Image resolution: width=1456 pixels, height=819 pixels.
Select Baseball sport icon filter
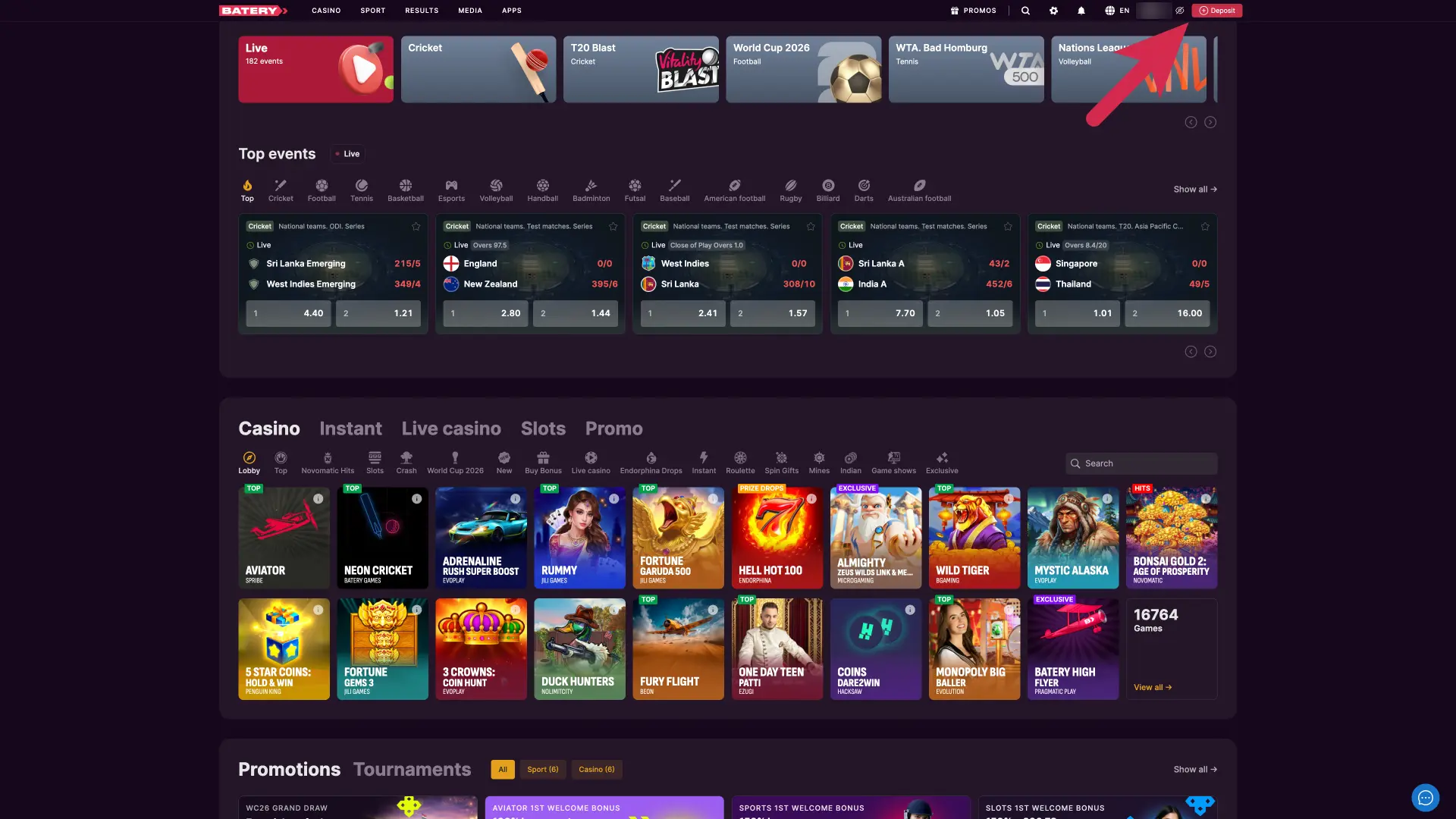[x=675, y=190]
